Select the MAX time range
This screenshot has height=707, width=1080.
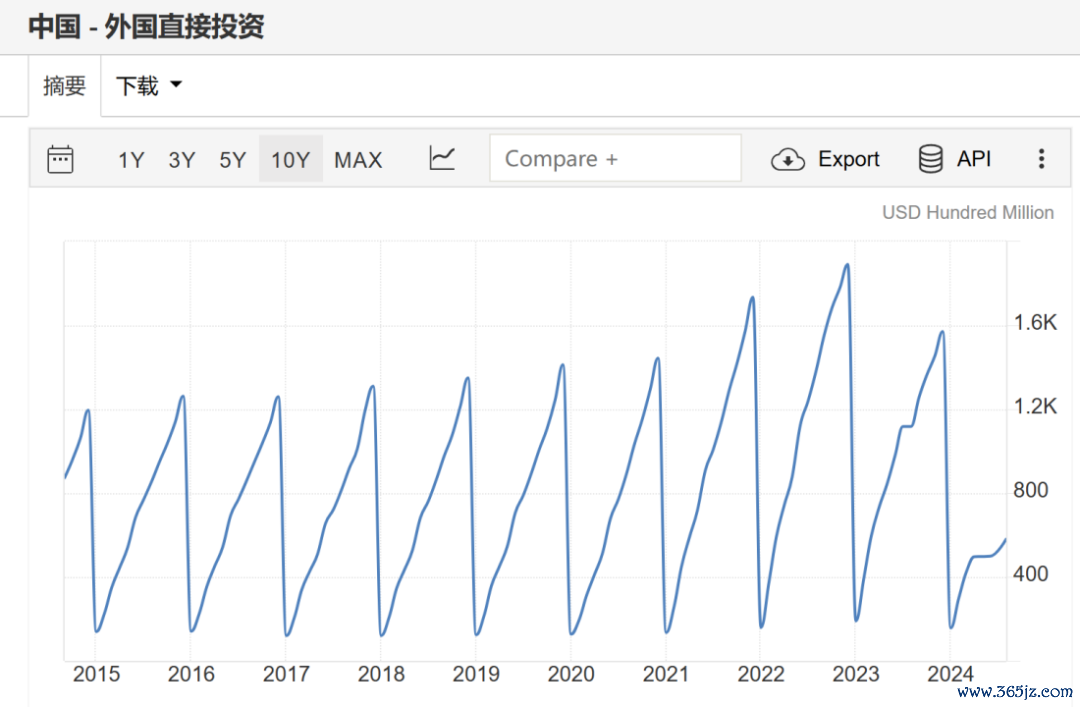[358, 160]
